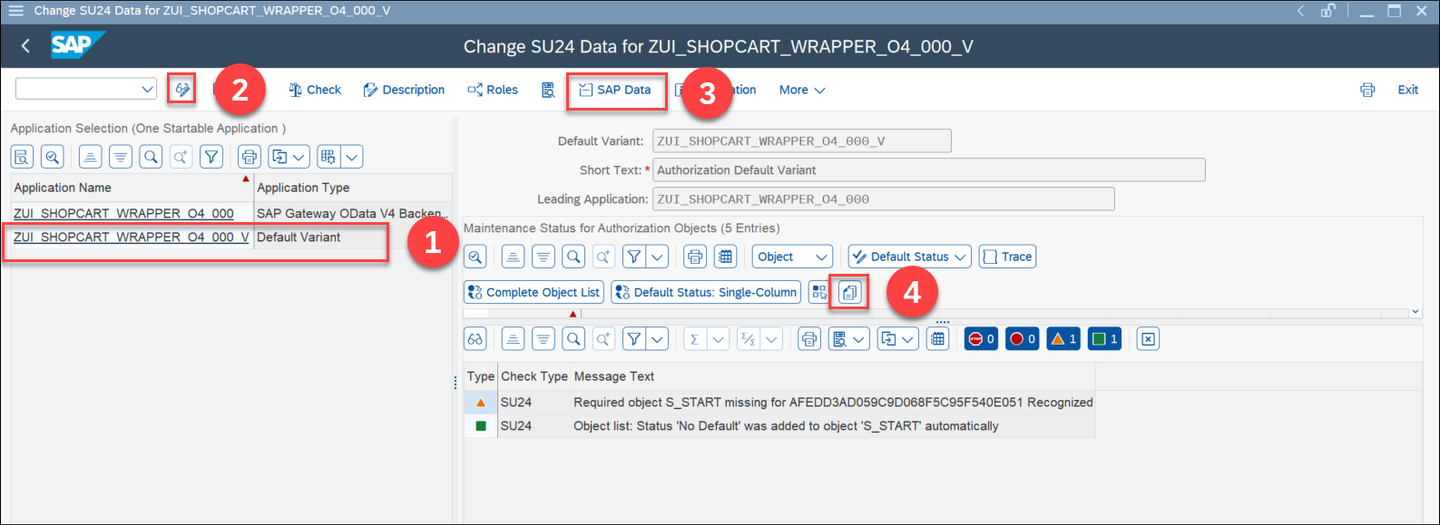Image resolution: width=1440 pixels, height=525 pixels.
Task: Click the display/change toggle pencil icon
Action: point(182,89)
